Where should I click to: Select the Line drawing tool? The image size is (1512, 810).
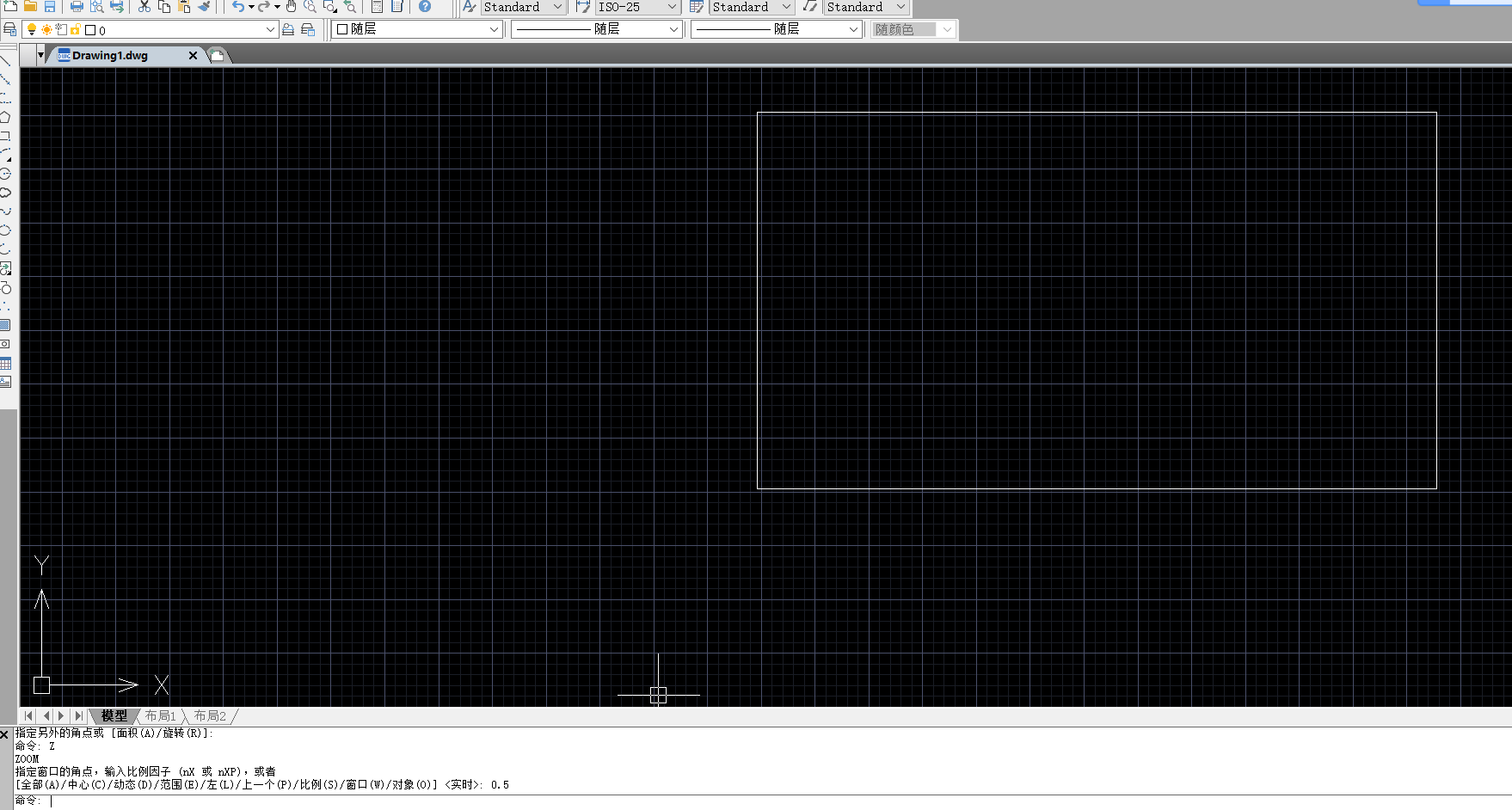5,60
